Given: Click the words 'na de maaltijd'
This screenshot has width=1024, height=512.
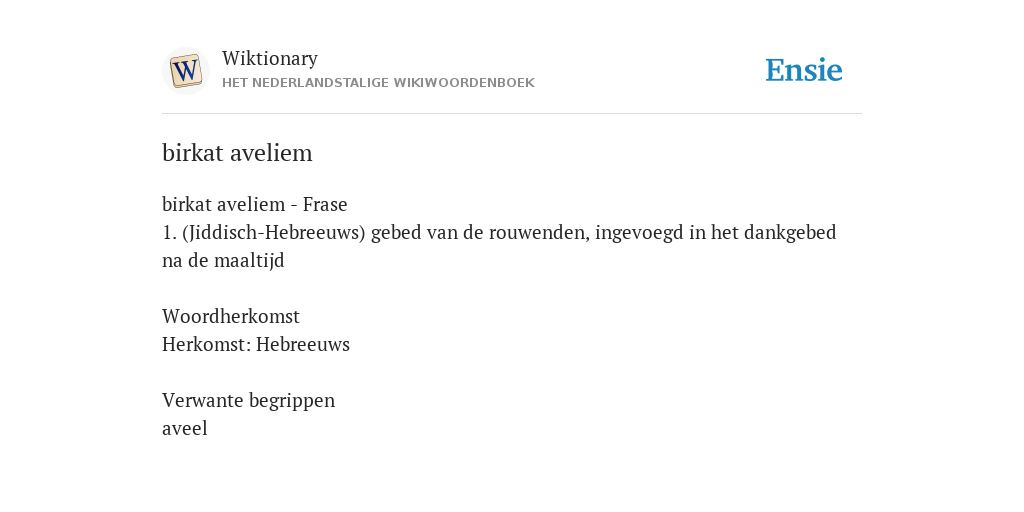Looking at the screenshot, I should tap(223, 261).
